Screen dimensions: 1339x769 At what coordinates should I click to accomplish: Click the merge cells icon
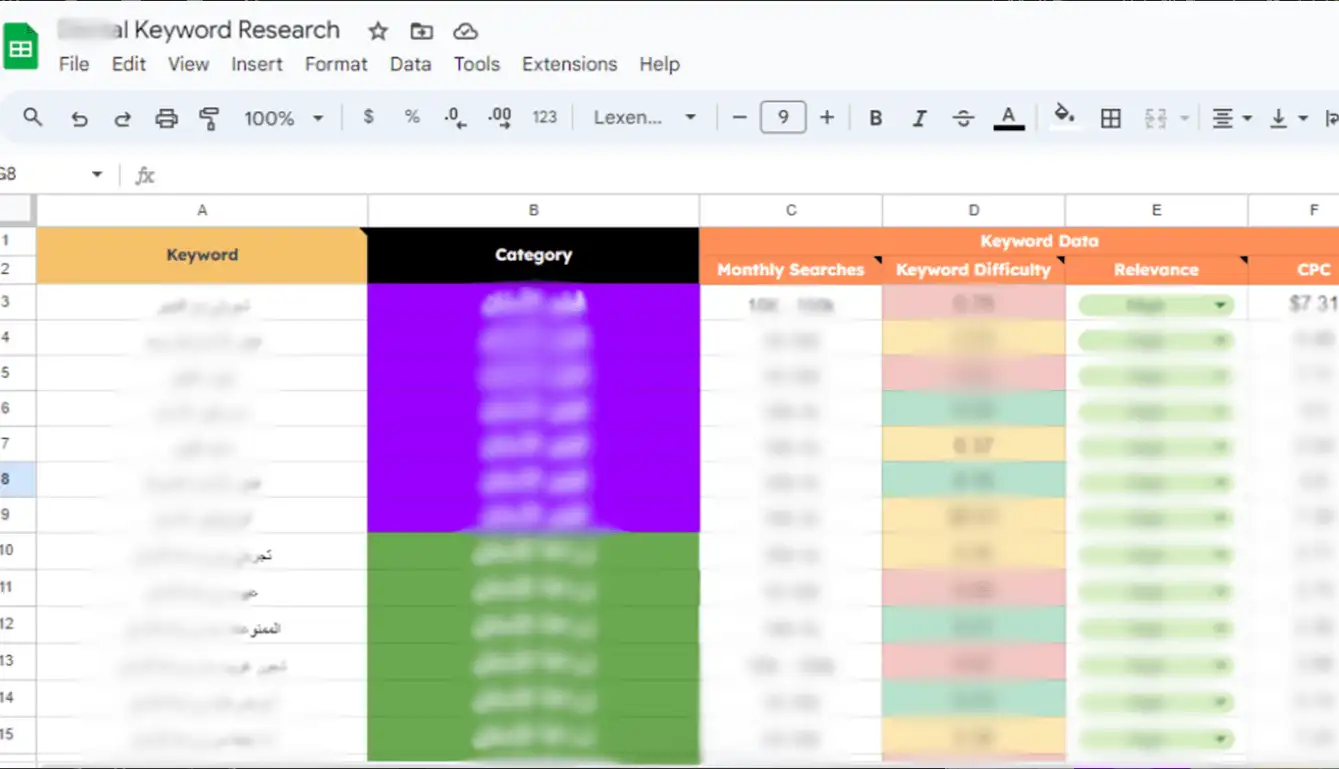coord(1156,118)
